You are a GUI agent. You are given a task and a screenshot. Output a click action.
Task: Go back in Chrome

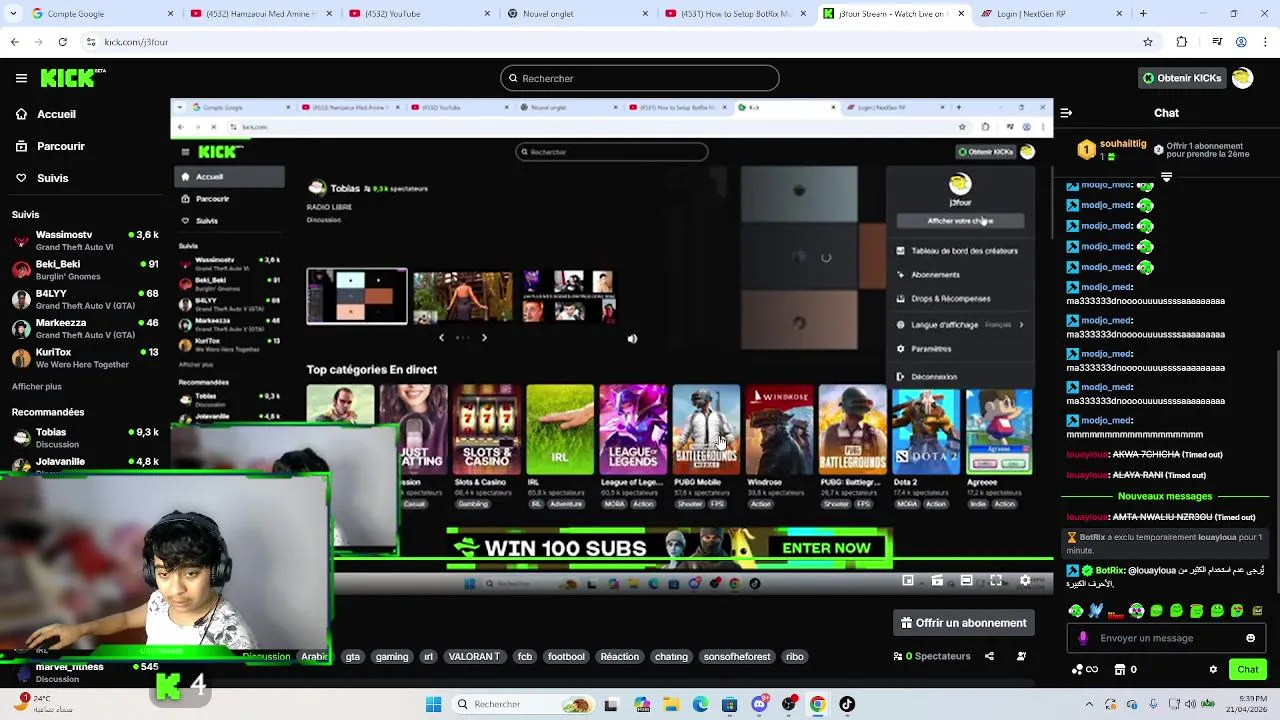14,42
